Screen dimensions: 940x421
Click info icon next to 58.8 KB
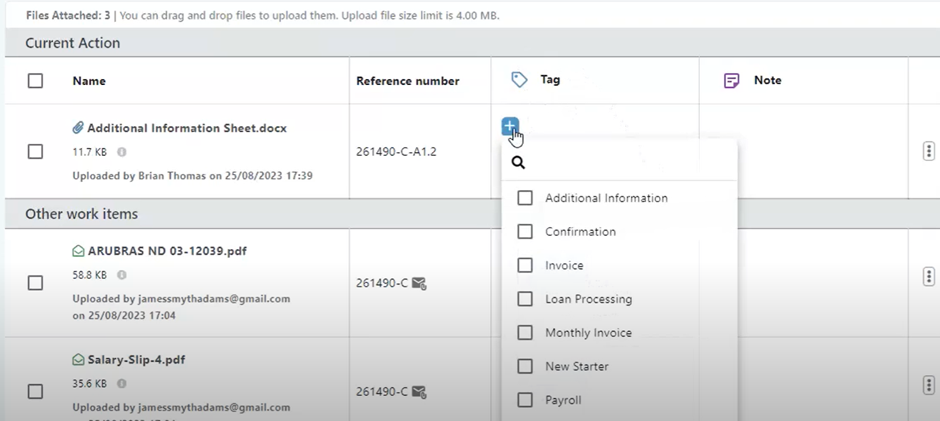pyautogui.click(x=122, y=275)
